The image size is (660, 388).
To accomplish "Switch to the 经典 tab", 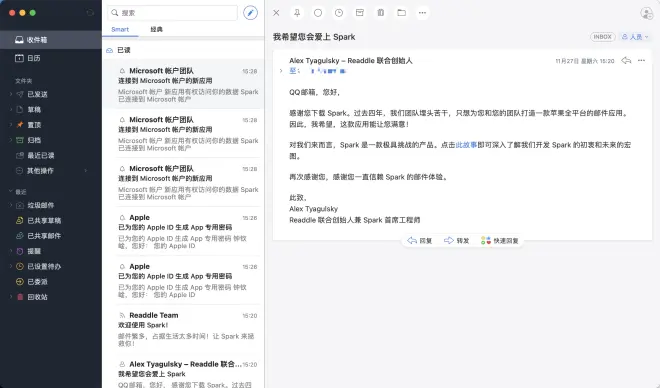I will click(x=157, y=29).
